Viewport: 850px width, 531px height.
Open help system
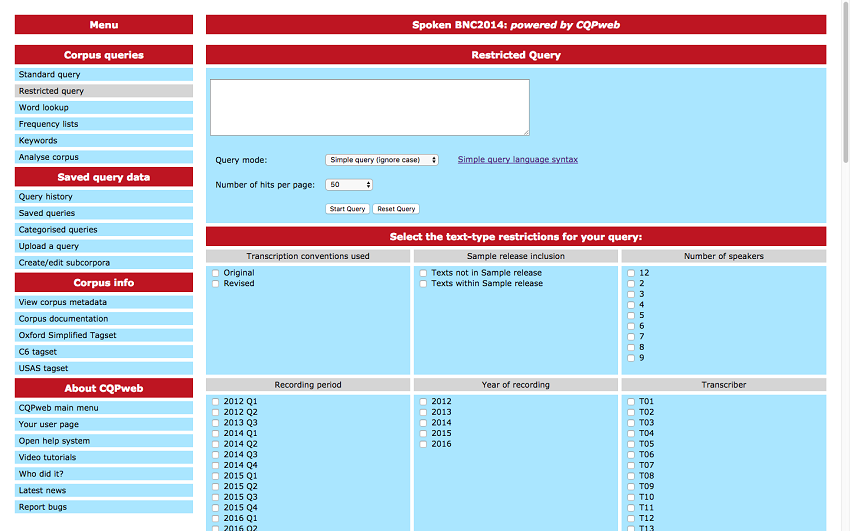(x=104, y=441)
